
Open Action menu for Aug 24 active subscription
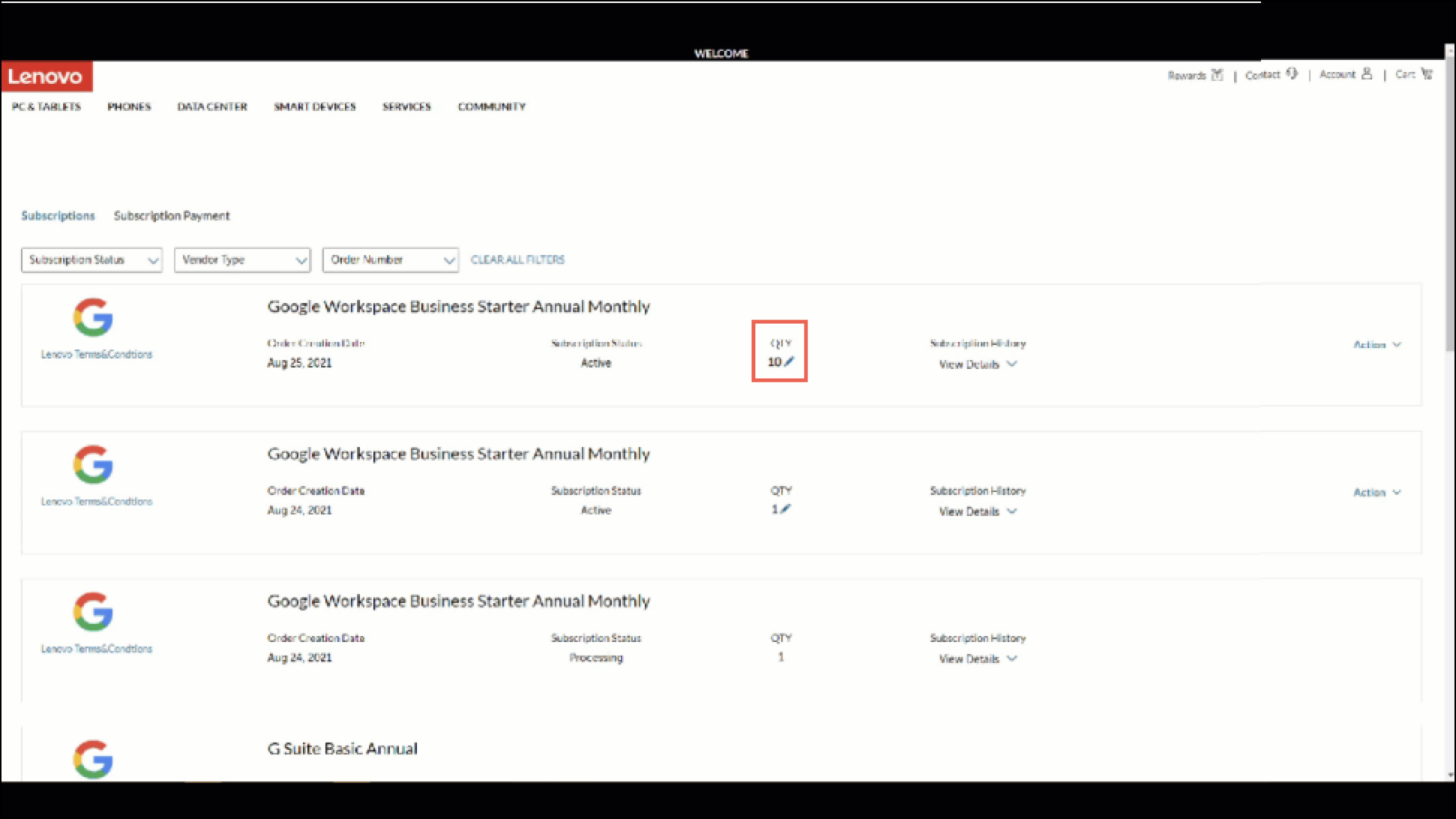[1377, 492]
